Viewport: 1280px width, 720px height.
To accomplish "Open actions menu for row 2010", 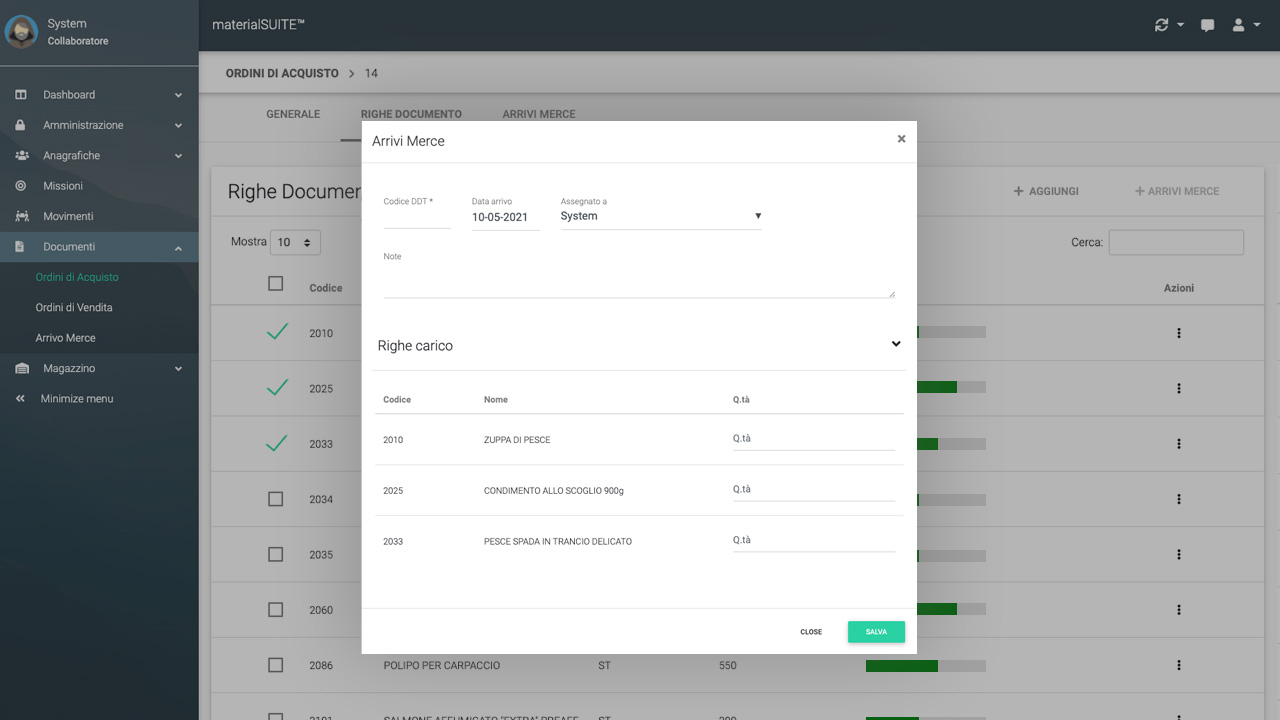I will [1179, 333].
